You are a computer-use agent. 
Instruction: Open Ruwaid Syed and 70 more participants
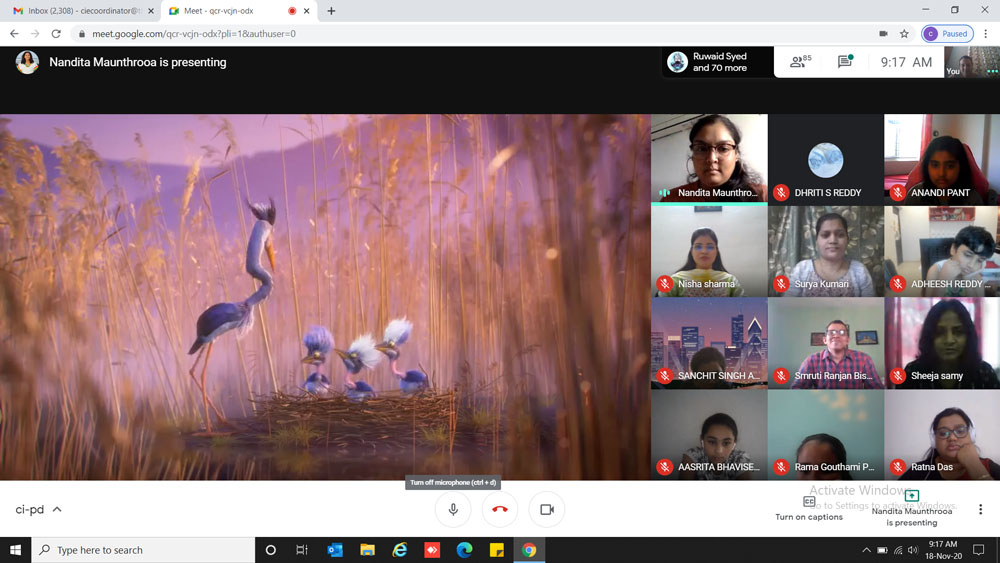click(x=717, y=62)
